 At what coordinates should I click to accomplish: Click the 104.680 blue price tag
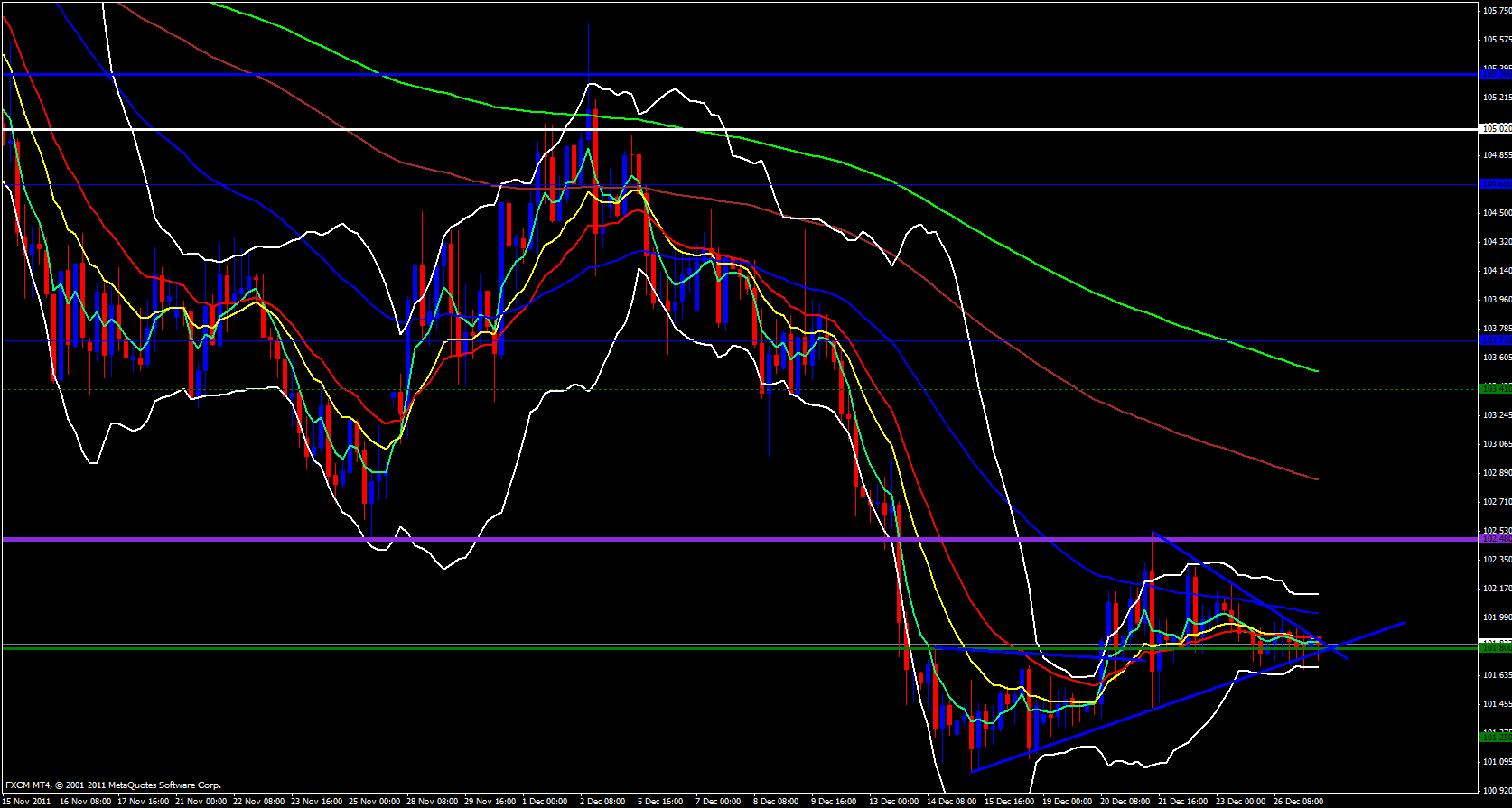[1495, 184]
